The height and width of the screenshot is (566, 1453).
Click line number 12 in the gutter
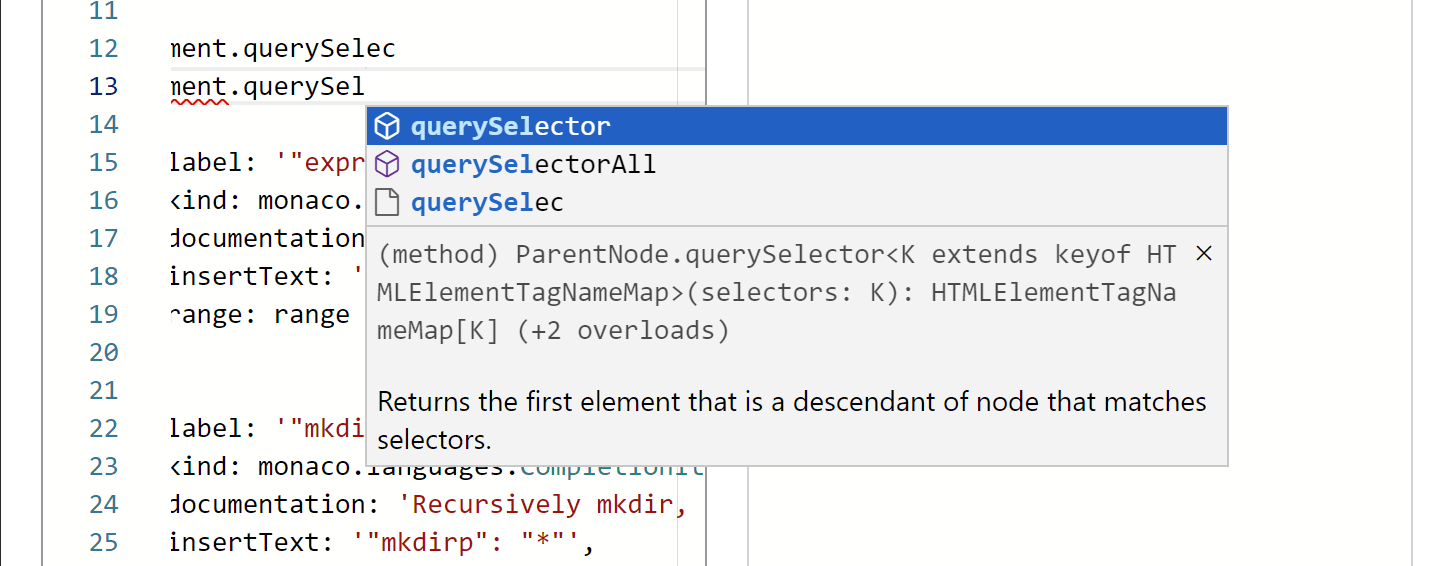(x=103, y=48)
